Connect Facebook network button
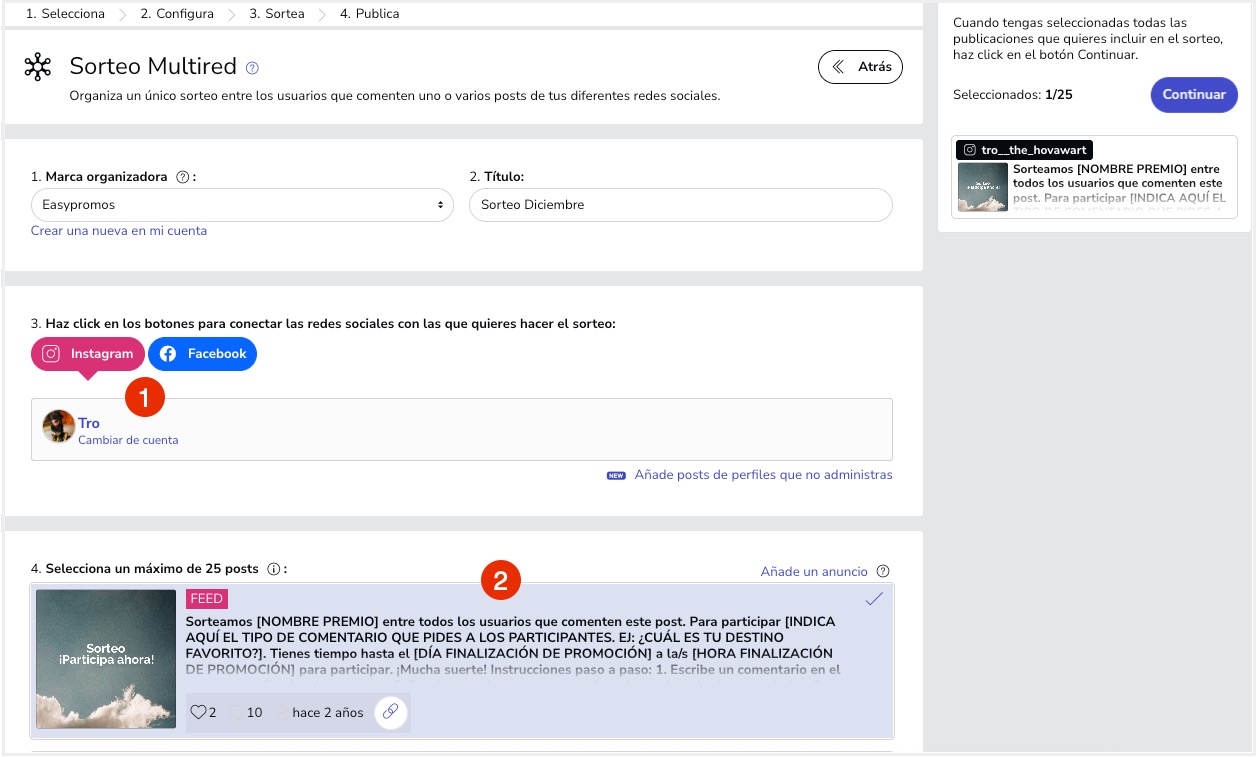Screen dimensions: 1256x757 [x=202, y=354]
